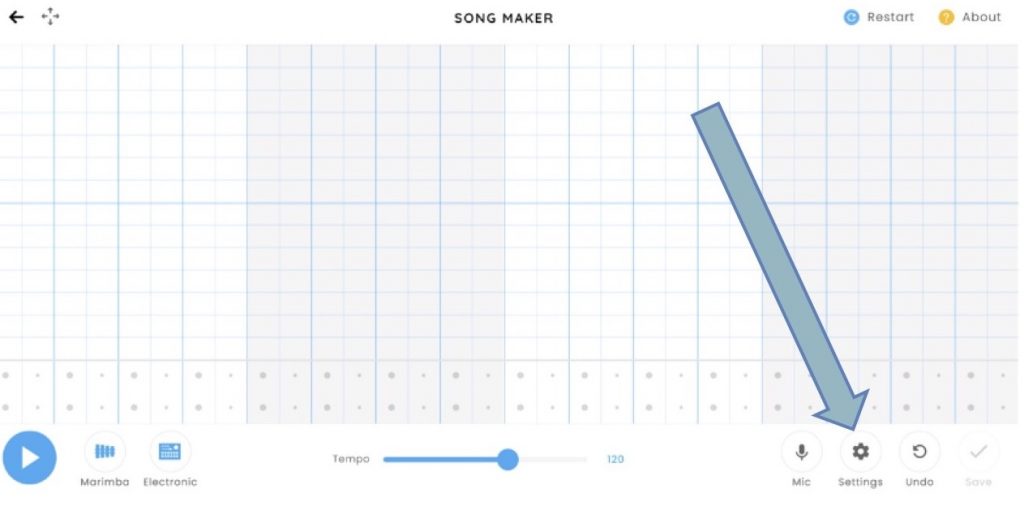Click the Tempo slider handle
This screenshot has height=506, width=1024.
508,459
